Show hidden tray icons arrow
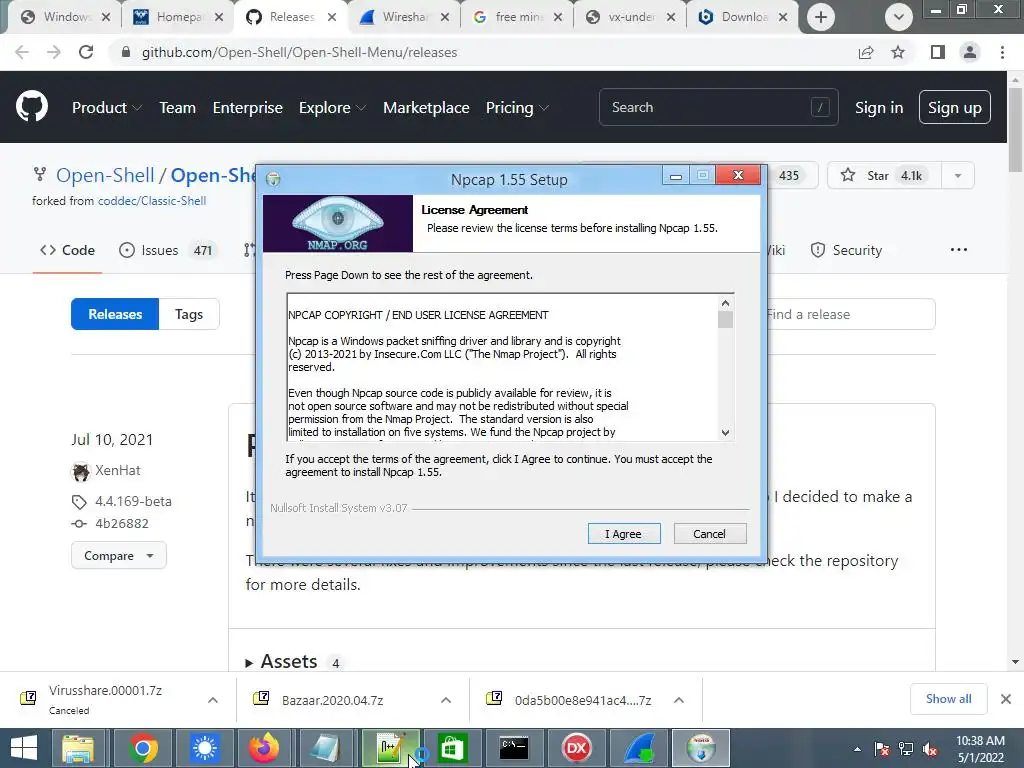Screen dimensions: 1024x768 (857, 749)
